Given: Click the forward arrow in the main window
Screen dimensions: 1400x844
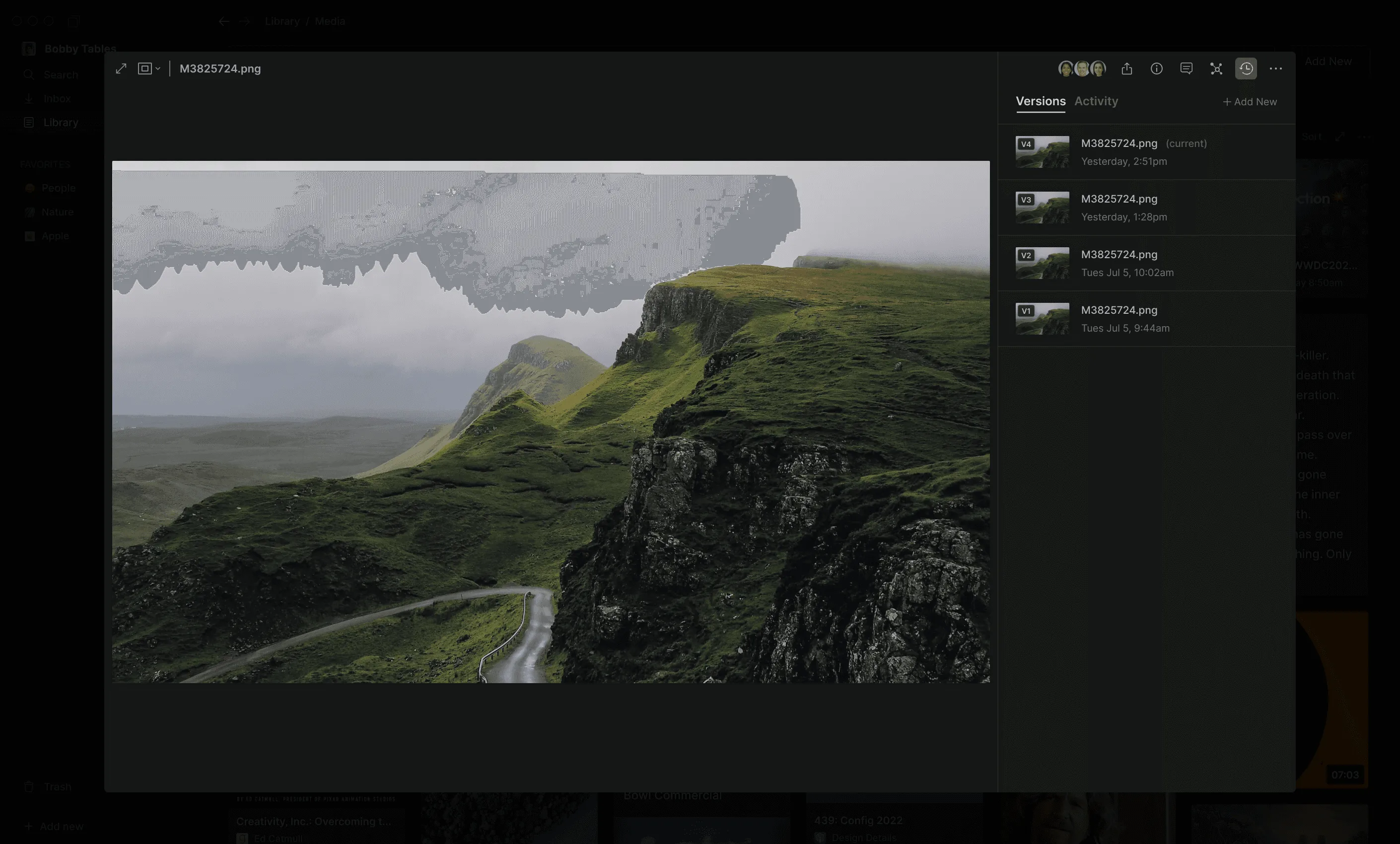Looking at the screenshot, I should coord(244,22).
